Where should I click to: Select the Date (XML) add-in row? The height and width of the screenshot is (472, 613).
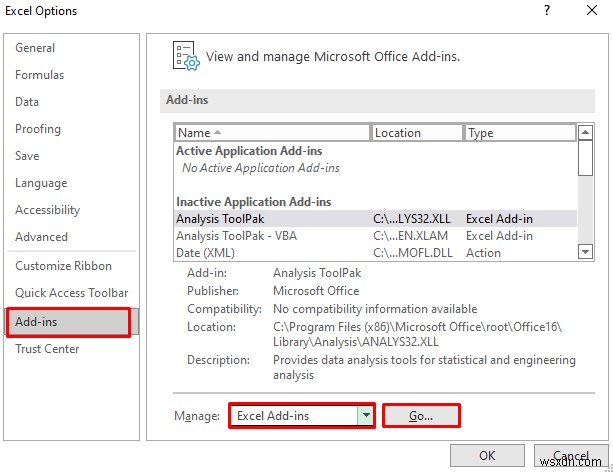[376, 253]
